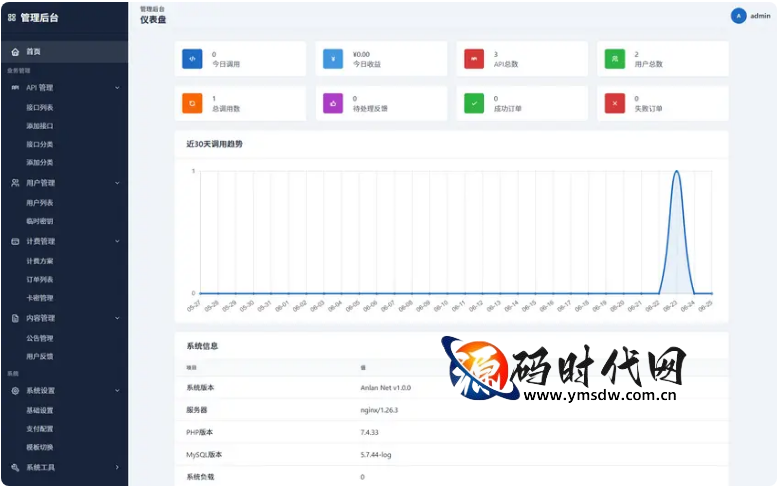Open 接口列表 in the sidebar
The width and height of the screenshot is (779, 486).
pos(40,107)
